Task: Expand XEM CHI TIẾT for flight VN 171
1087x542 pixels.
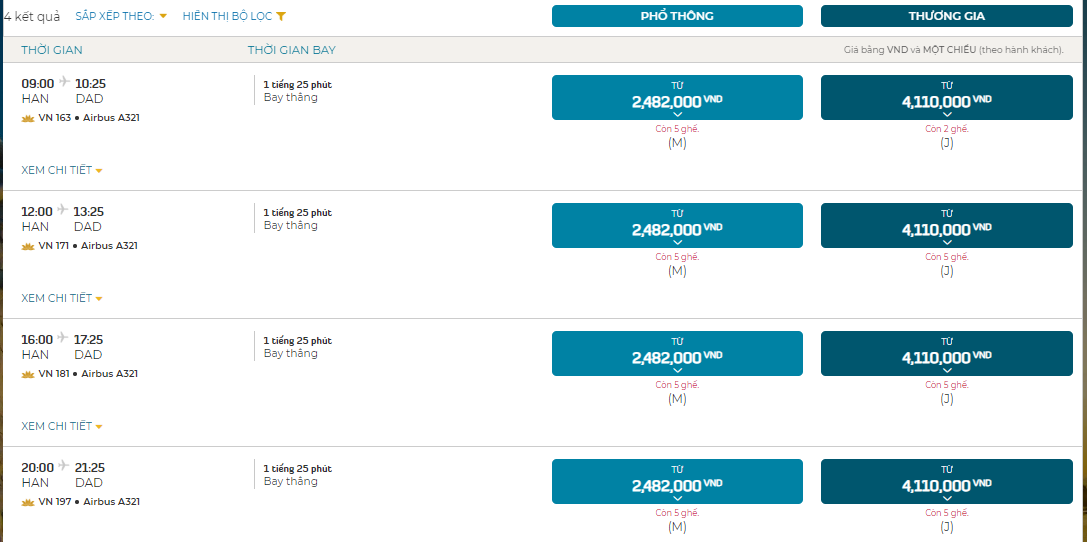Action: point(62,298)
